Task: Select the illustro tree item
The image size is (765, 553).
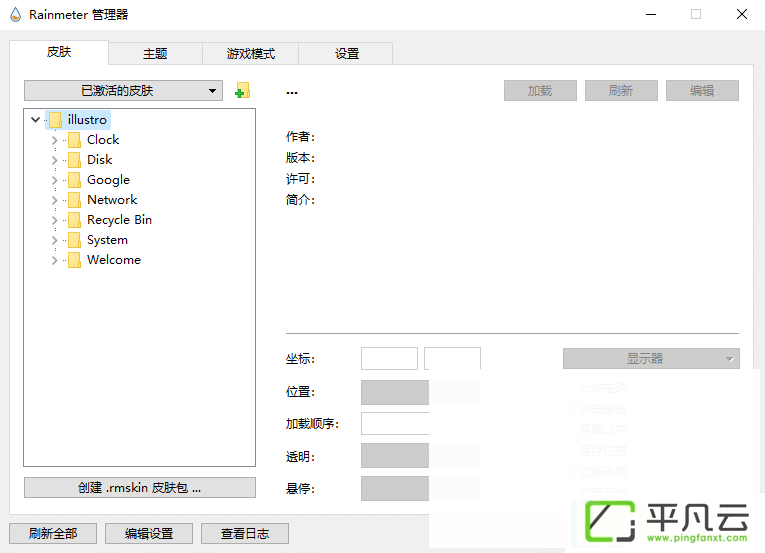Action: pyautogui.click(x=87, y=120)
